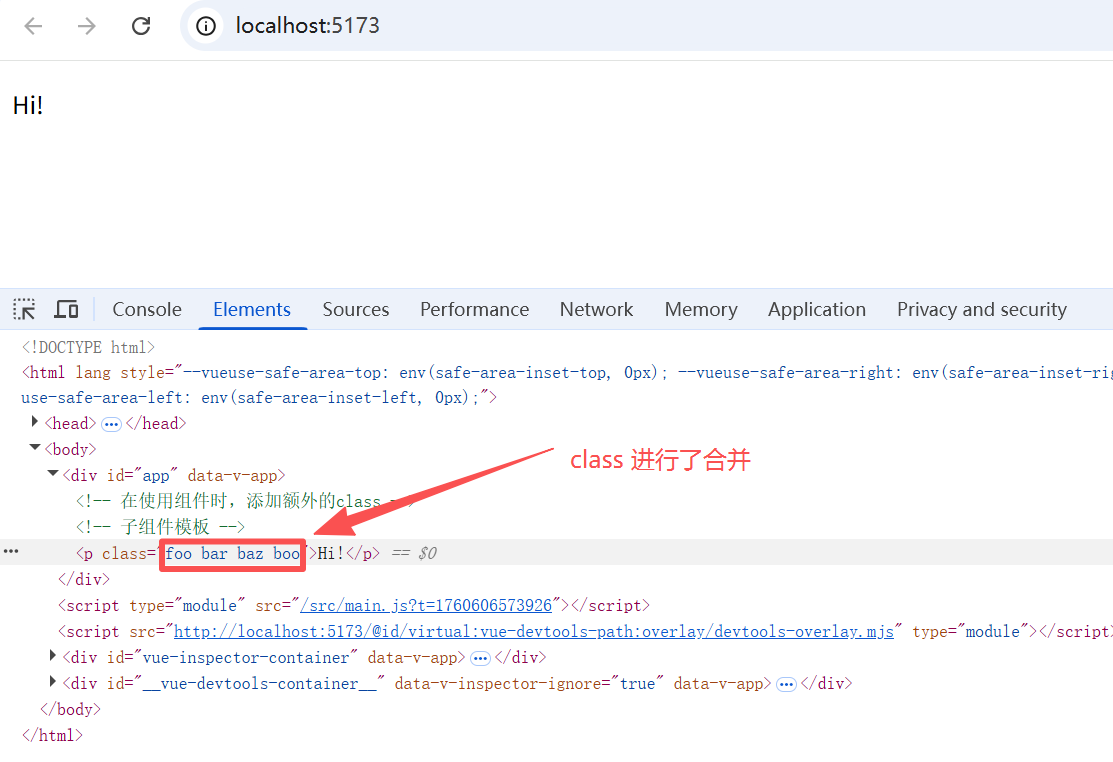Click the localhost:5173 address bar
The height and width of the screenshot is (762, 1113).
[307, 26]
